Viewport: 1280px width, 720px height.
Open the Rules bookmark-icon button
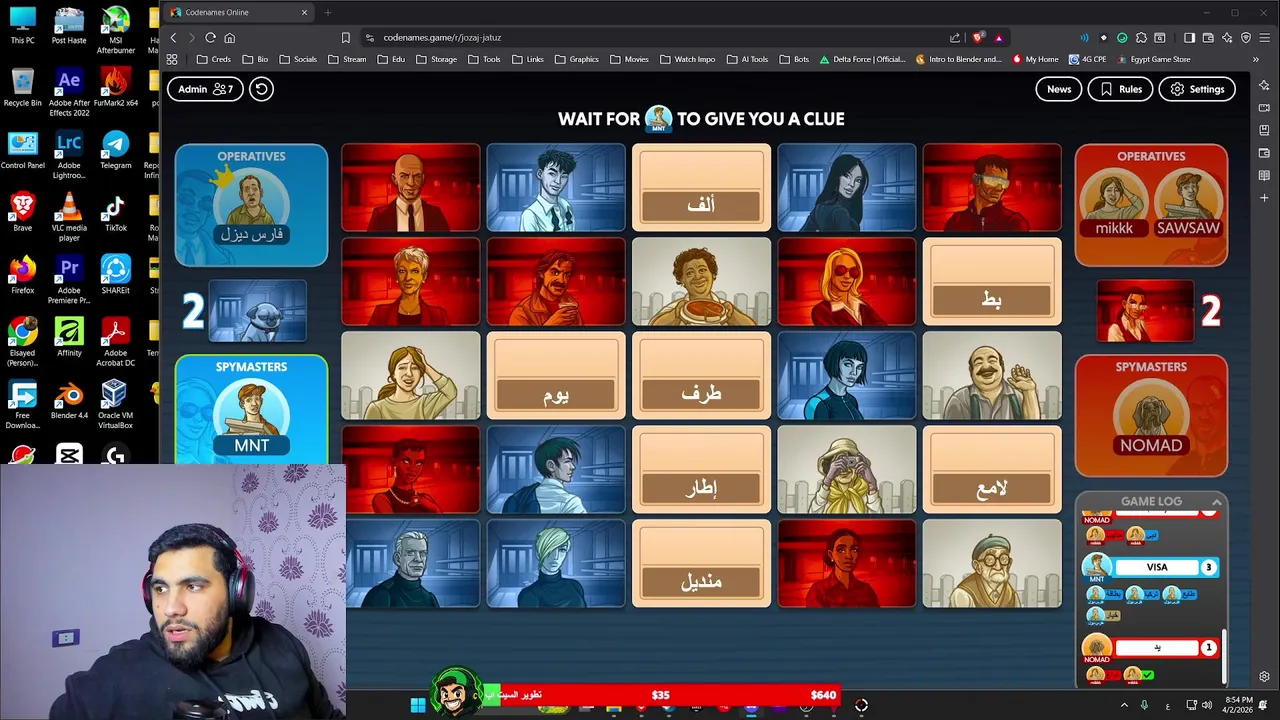(x=1120, y=89)
